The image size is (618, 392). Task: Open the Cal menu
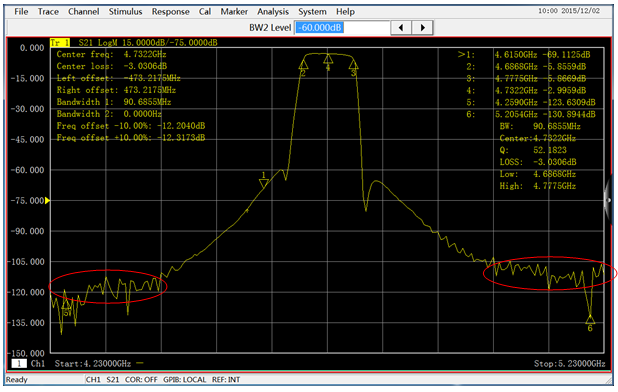click(x=205, y=12)
